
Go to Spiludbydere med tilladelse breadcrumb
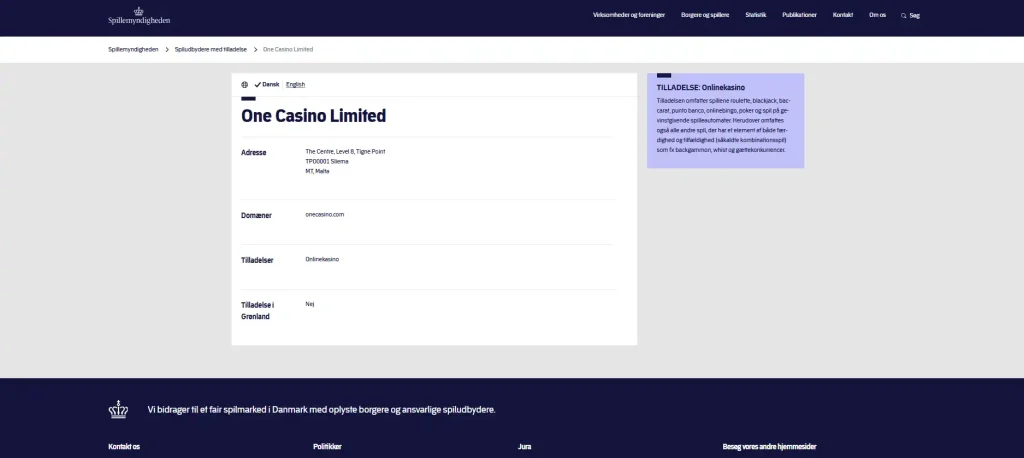pos(210,50)
